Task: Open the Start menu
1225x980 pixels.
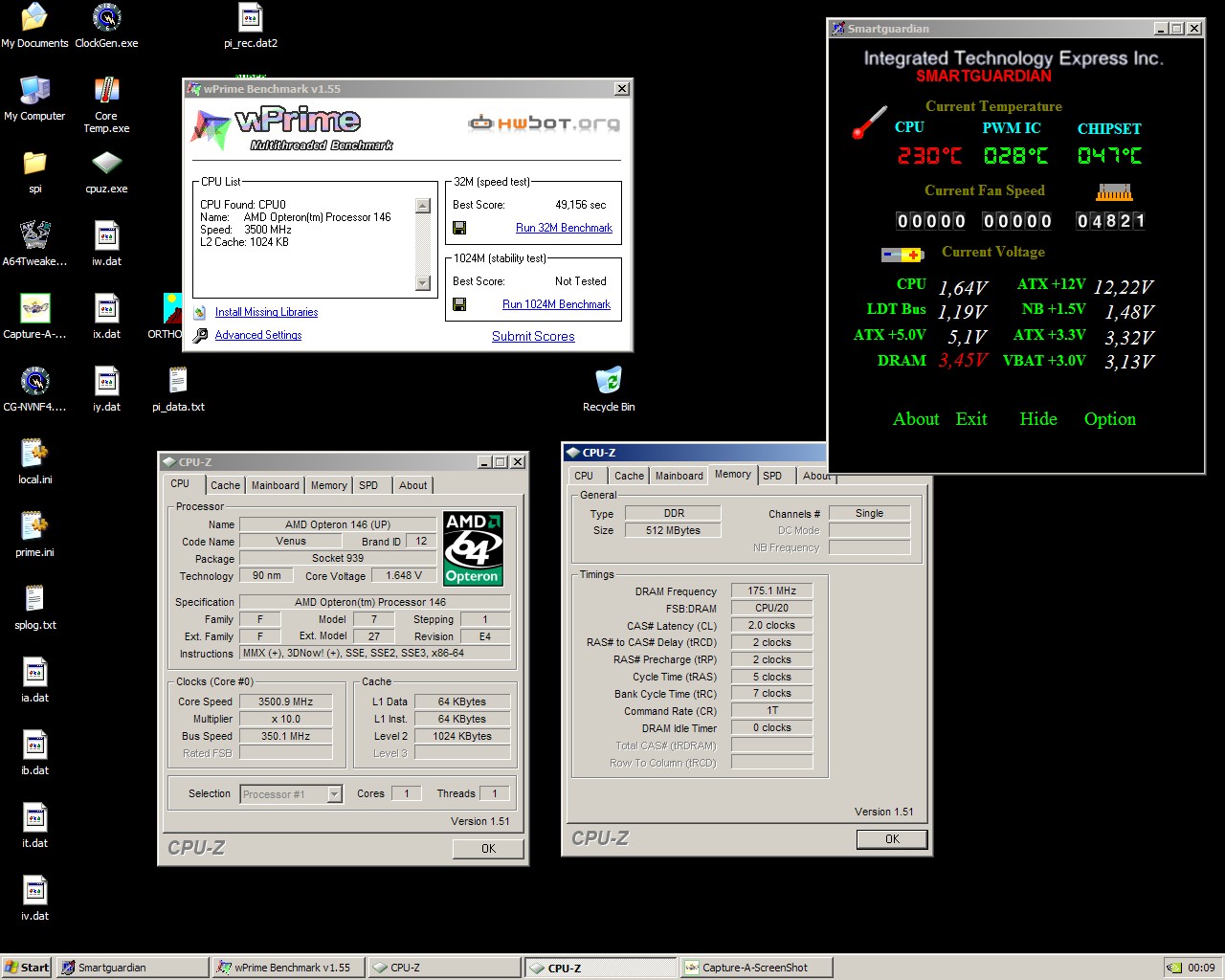Action: [26, 968]
